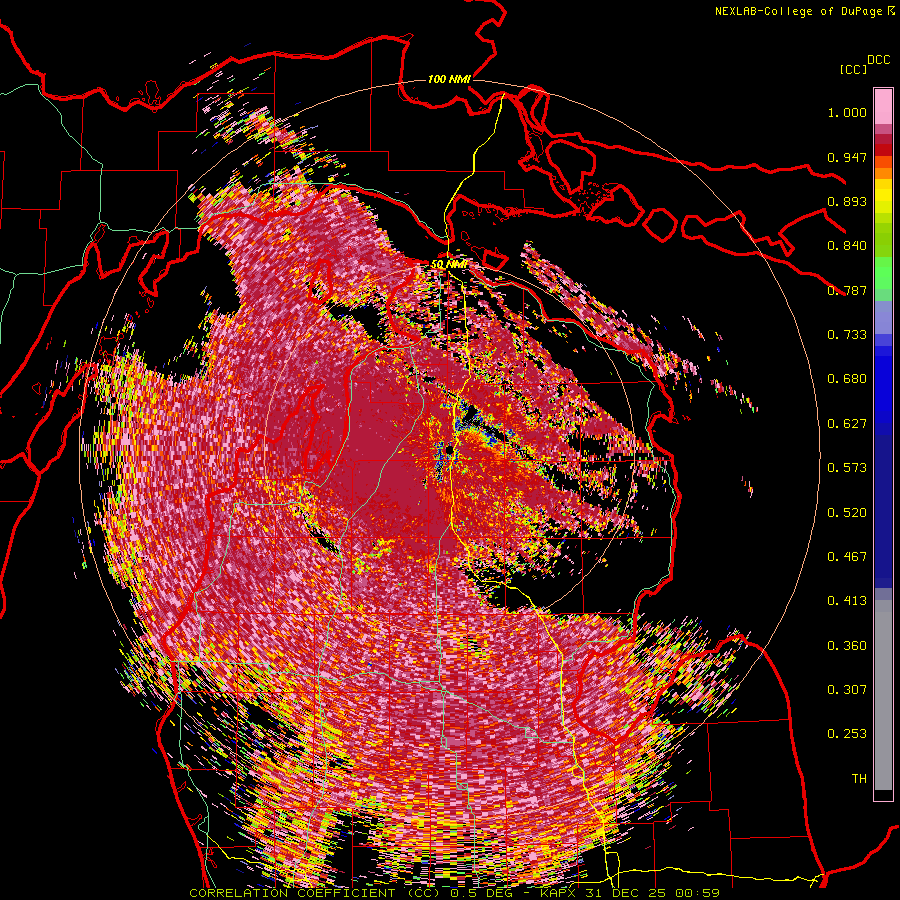Click the 1.000 scale value
This screenshot has width=900, height=900.
click(x=847, y=112)
